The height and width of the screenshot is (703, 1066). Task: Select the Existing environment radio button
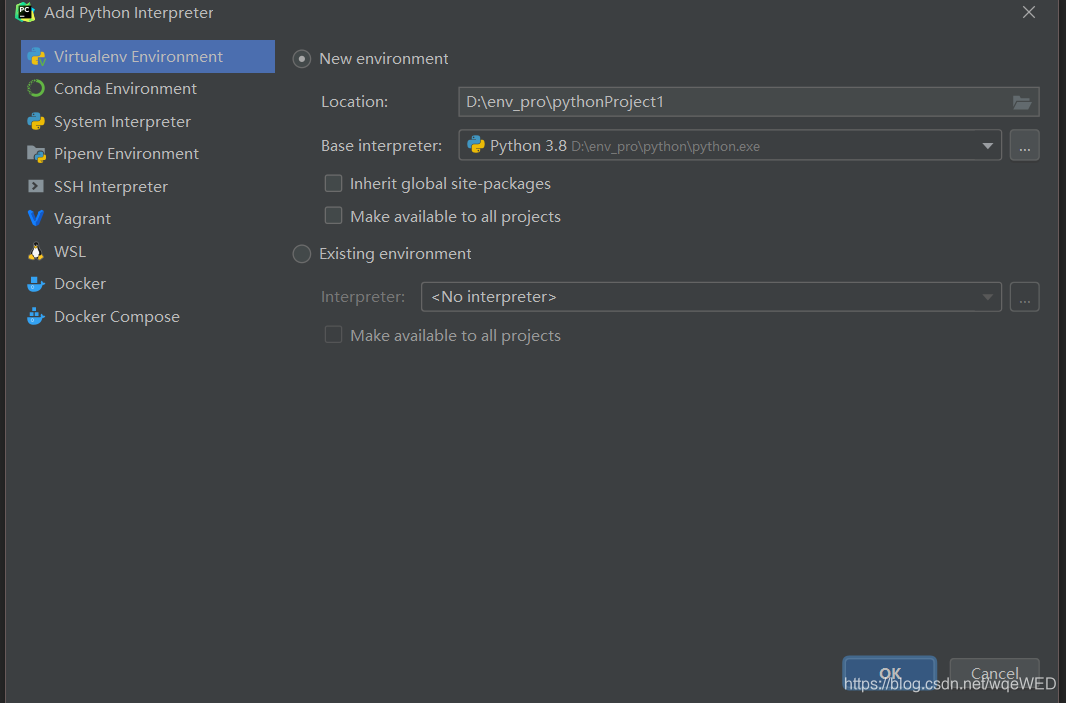click(302, 254)
